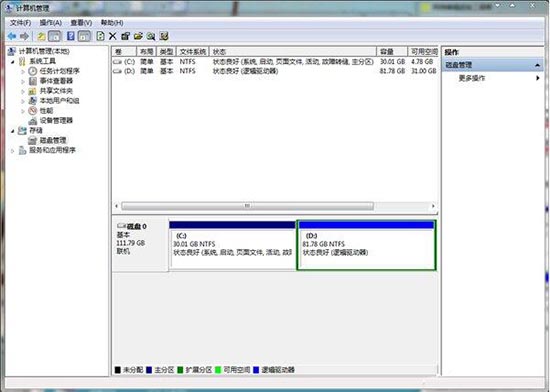Sort by the 容量 column header
The width and height of the screenshot is (550, 392).
(392, 52)
